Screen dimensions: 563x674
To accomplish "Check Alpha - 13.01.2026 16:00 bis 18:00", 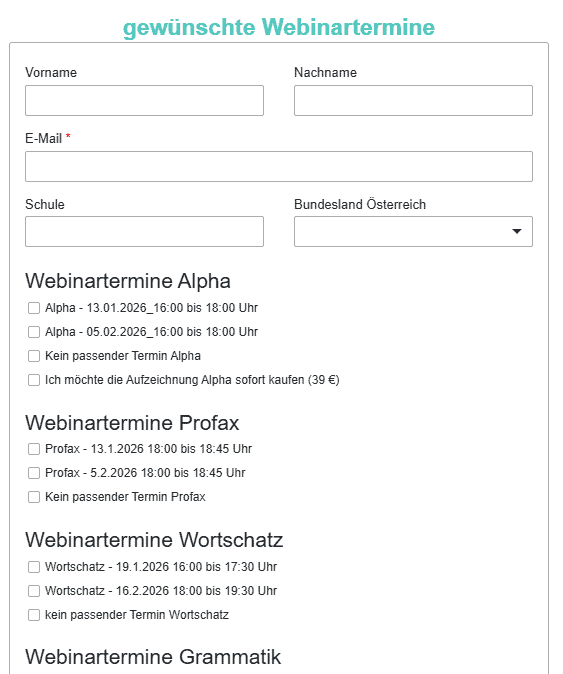I will coord(34,308).
